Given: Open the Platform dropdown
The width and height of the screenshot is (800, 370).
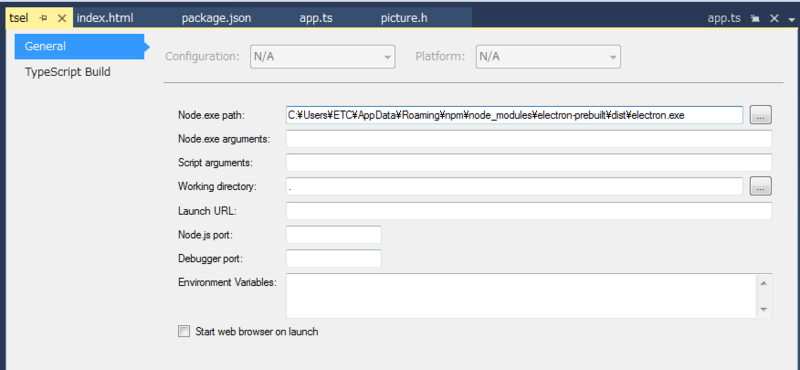Looking at the screenshot, I should [548, 57].
